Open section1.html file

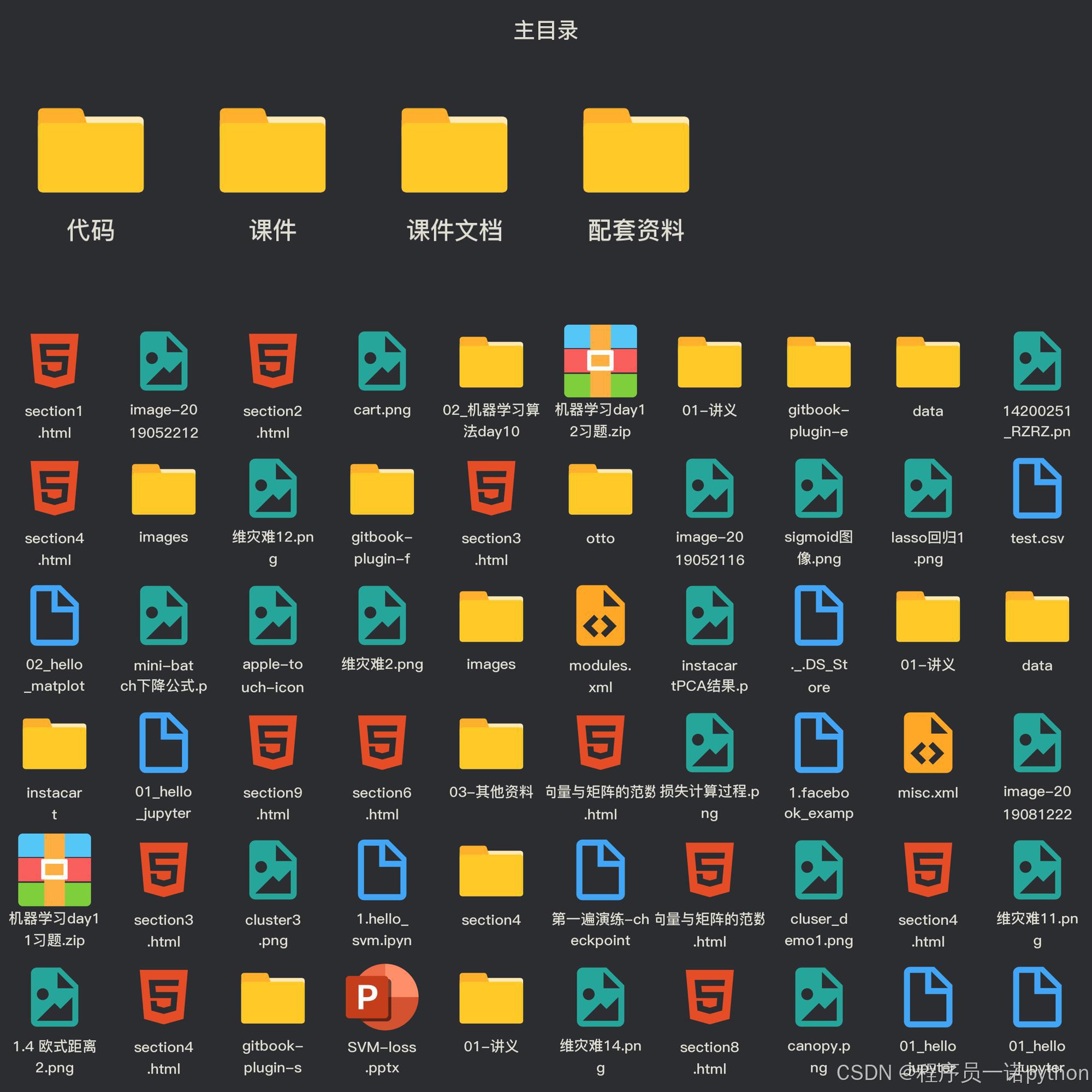(54, 361)
